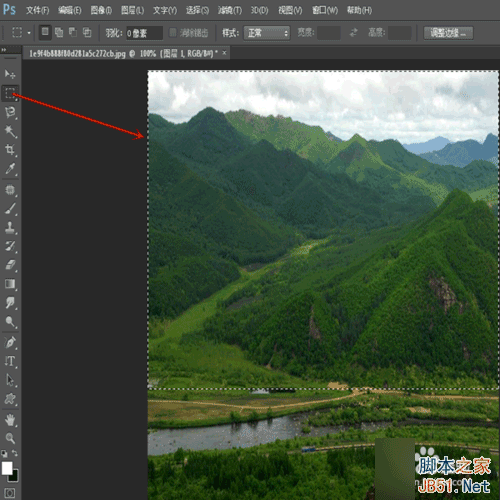
Task: Click the 调整边缘 refine edge button
Action: click(448, 33)
